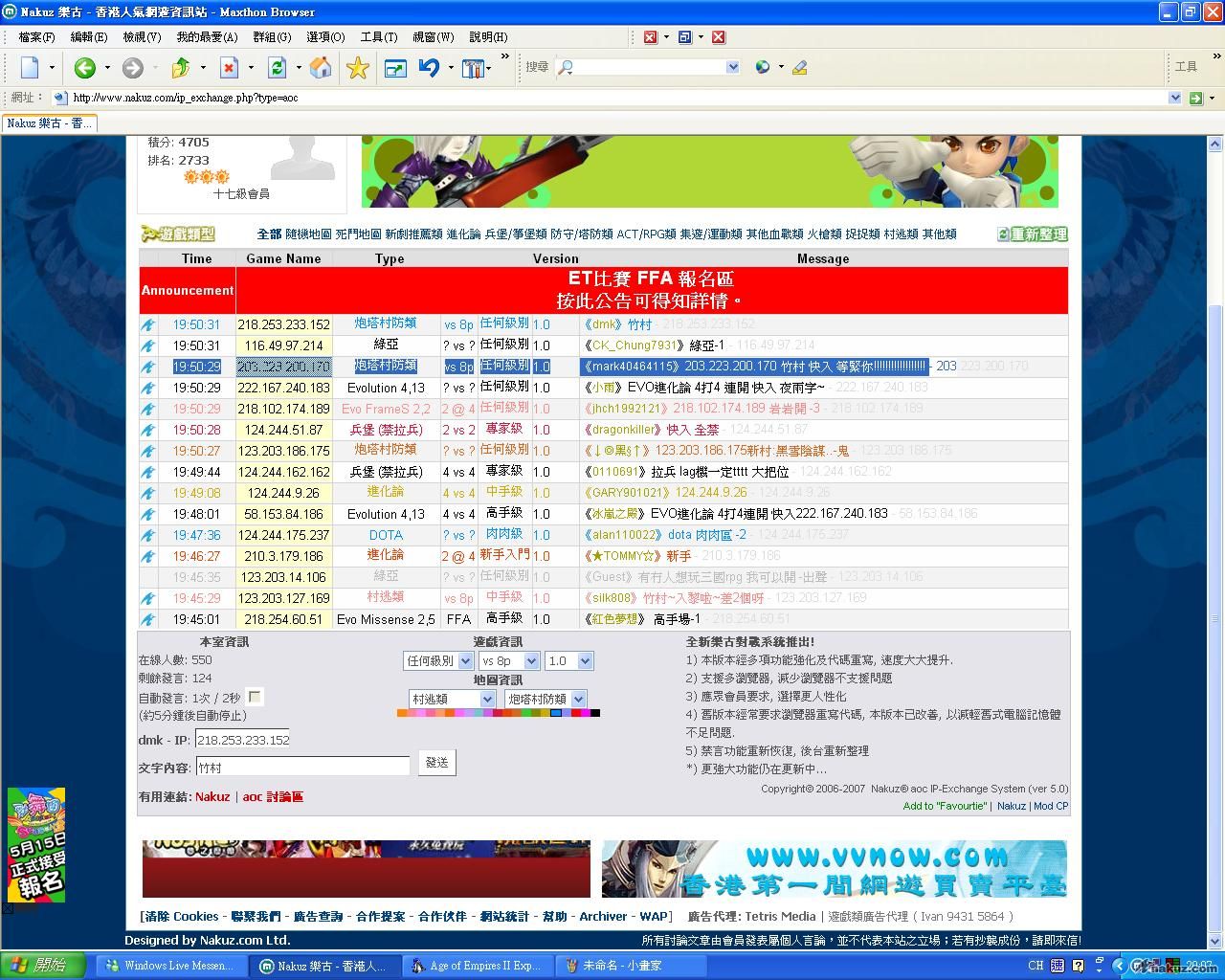Click the New page blank document icon
1225x980 pixels.
[30, 68]
